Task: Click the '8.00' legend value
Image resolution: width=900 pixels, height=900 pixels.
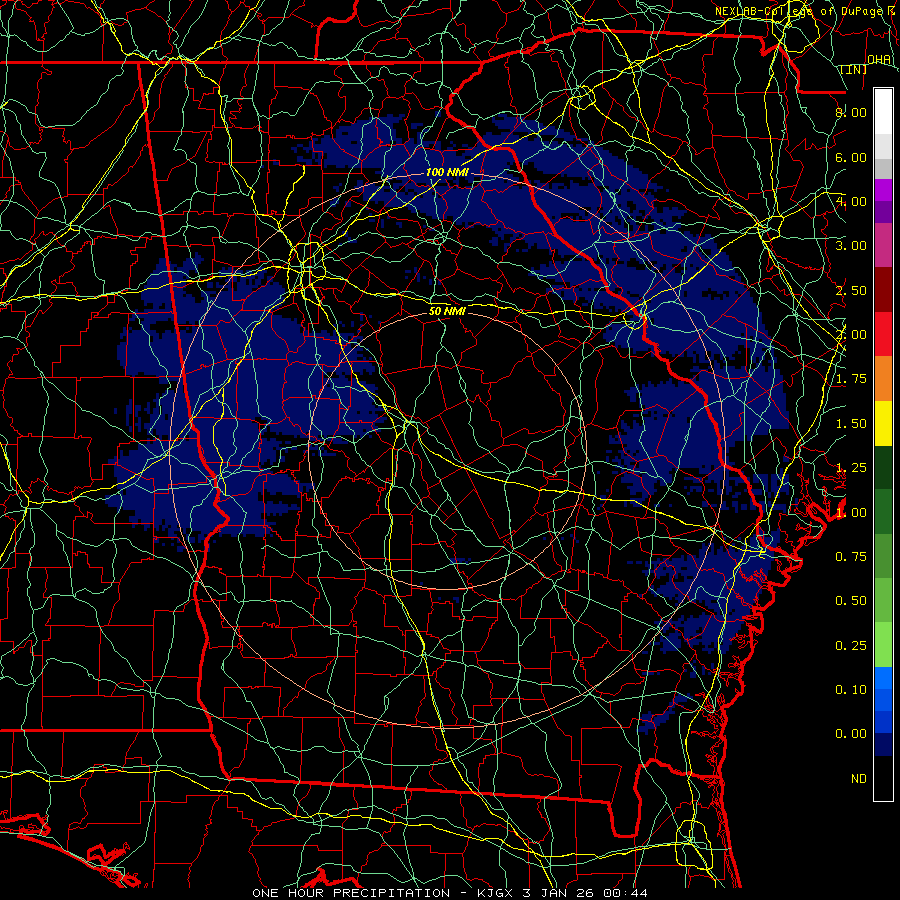Action: [x=851, y=112]
